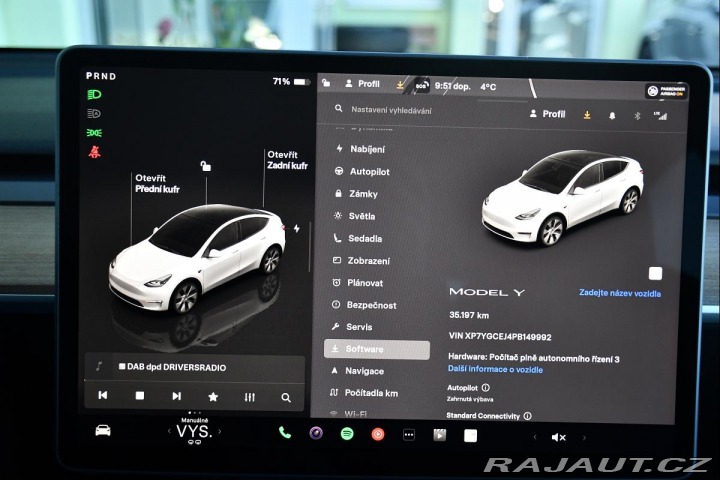
Task: Open the Počítadla km menu
Action: click(x=364, y=393)
